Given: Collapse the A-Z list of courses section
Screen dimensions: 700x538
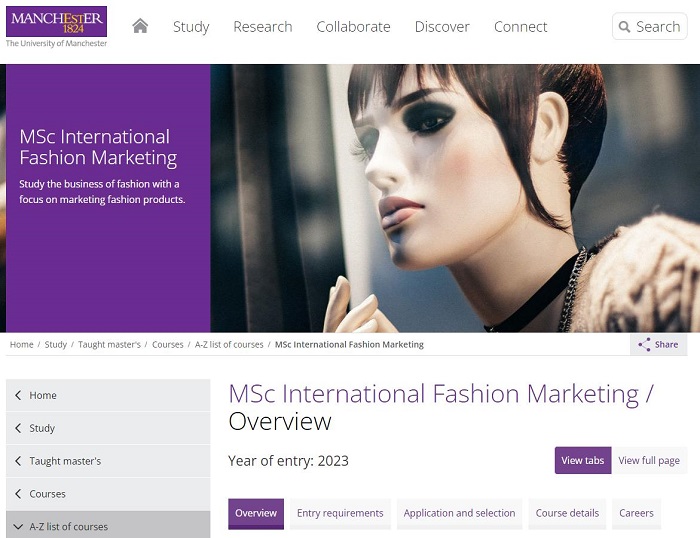Looking at the screenshot, I should tap(18, 526).
